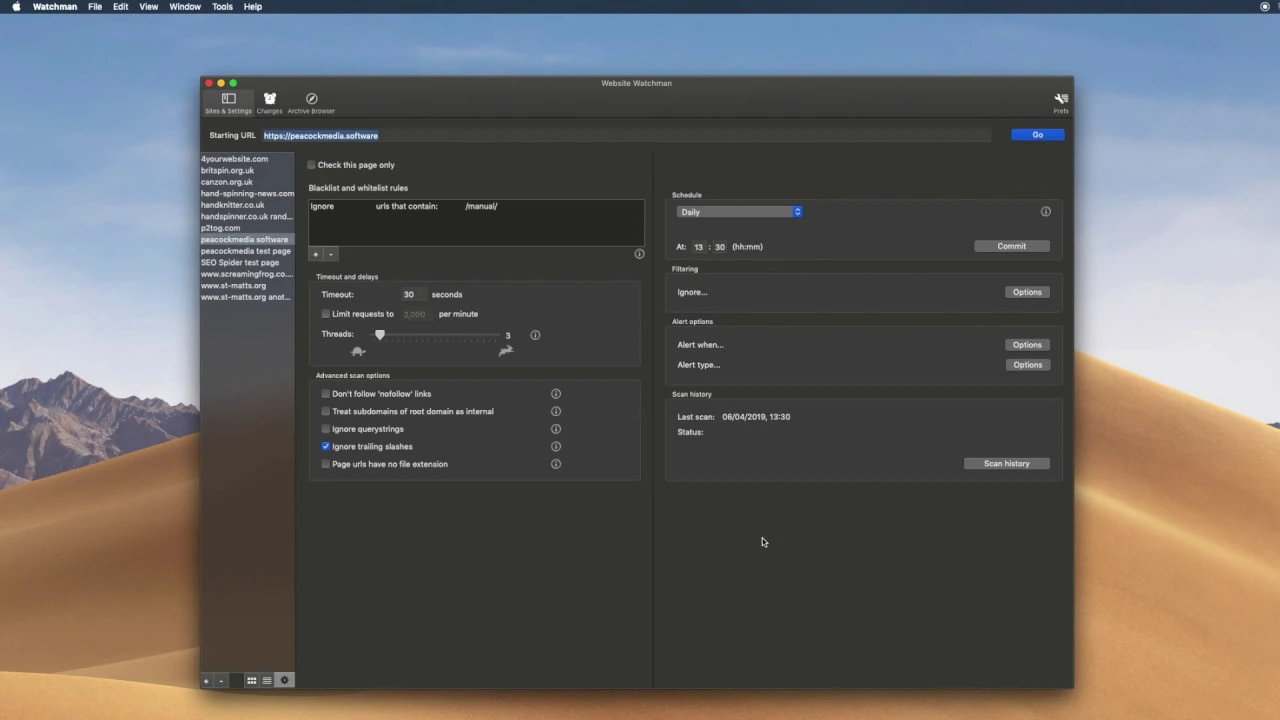Screen dimensions: 1280x720
Task: Click the schedule minute field showing 30
Action: coord(719,247)
